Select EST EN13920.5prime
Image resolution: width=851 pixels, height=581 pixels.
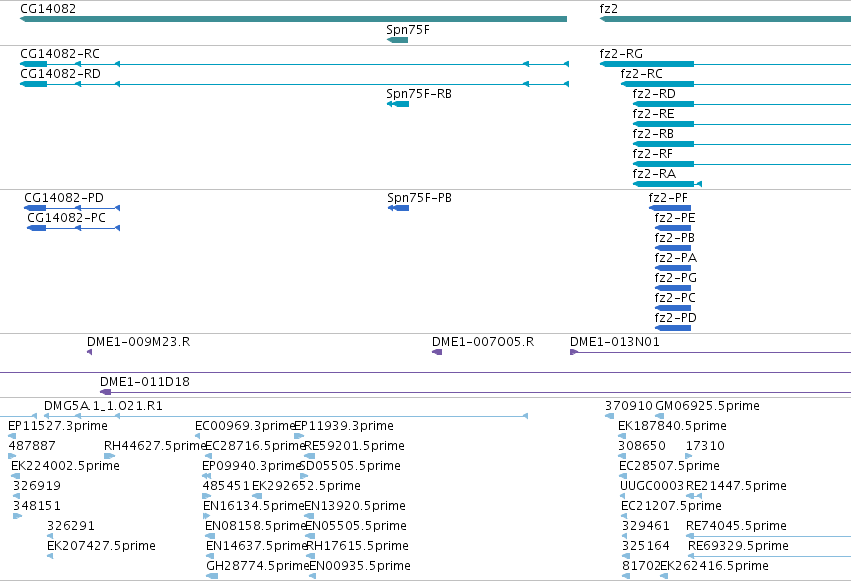309,516
